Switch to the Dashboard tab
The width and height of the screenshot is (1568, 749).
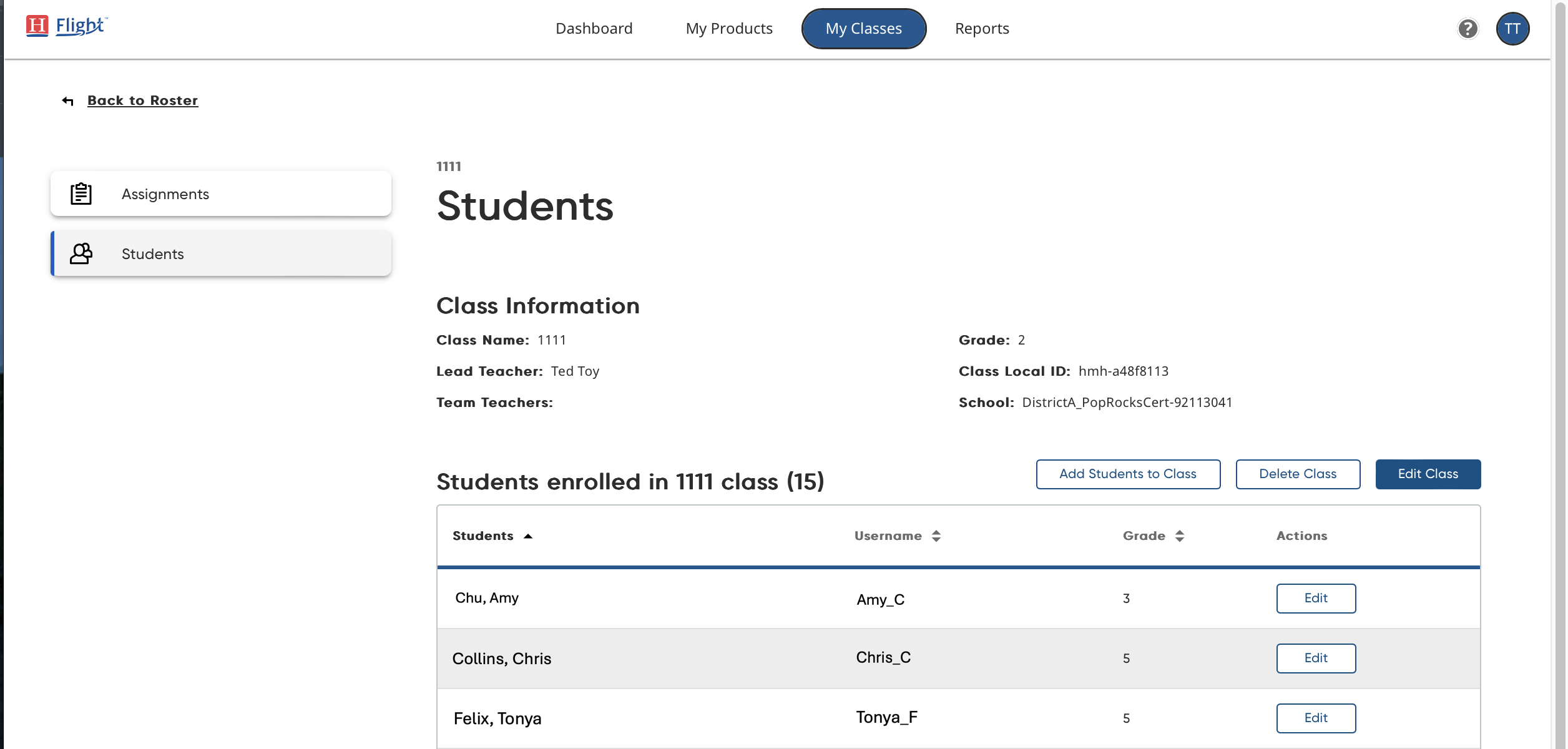click(x=594, y=28)
